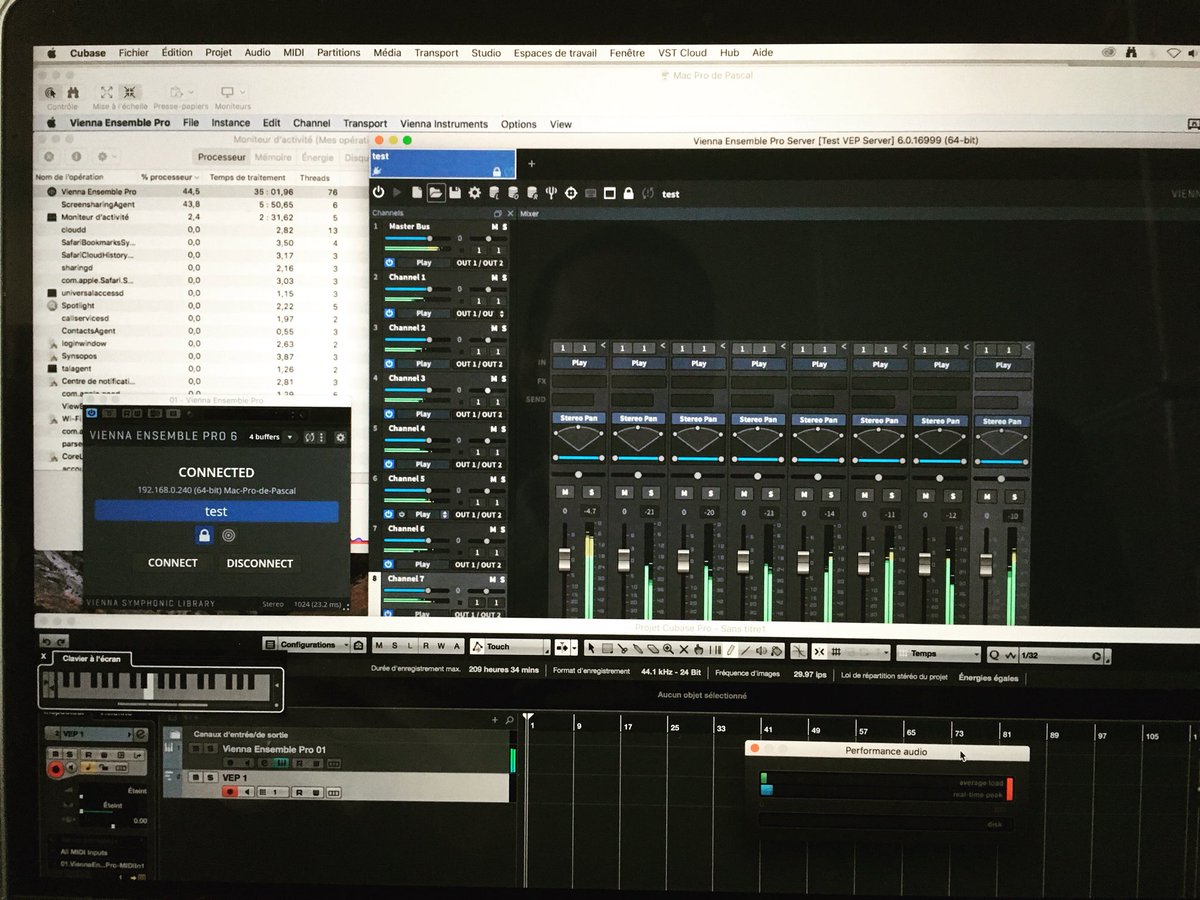Image resolution: width=1200 pixels, height=900 pixels.
Task: Click the Play input slot on first mixer strip
Action: (x=579, y=363)
